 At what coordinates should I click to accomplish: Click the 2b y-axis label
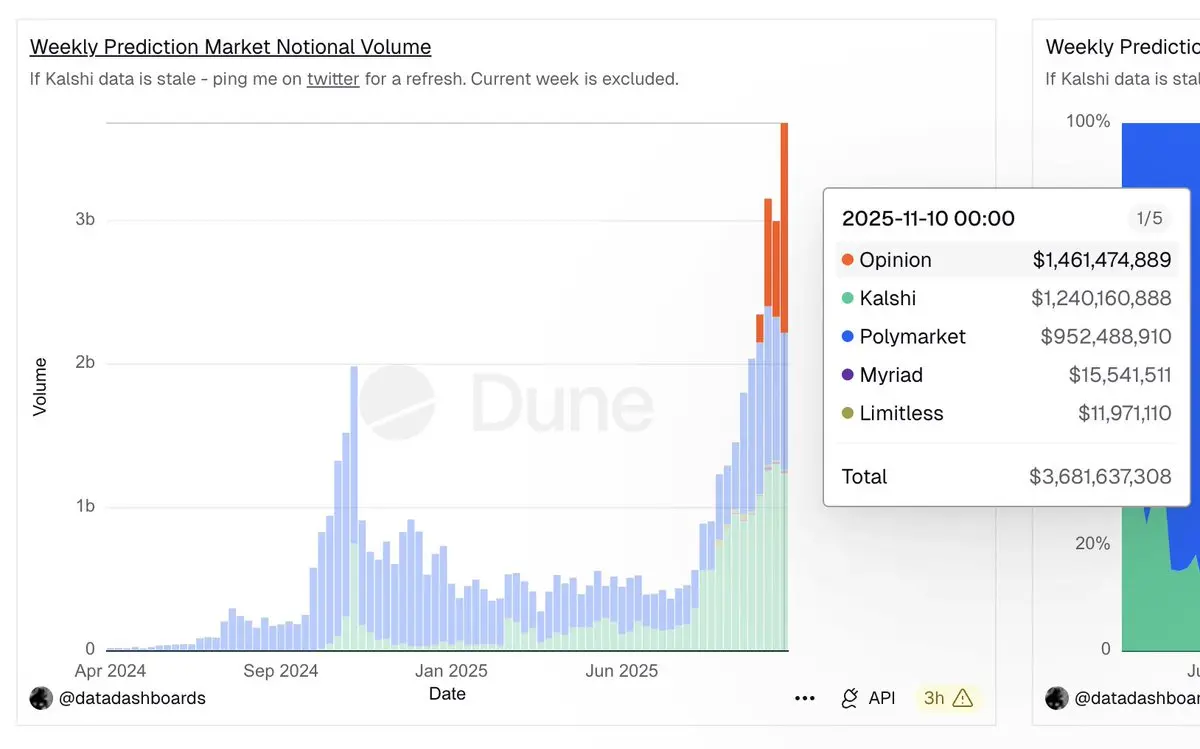85,363
